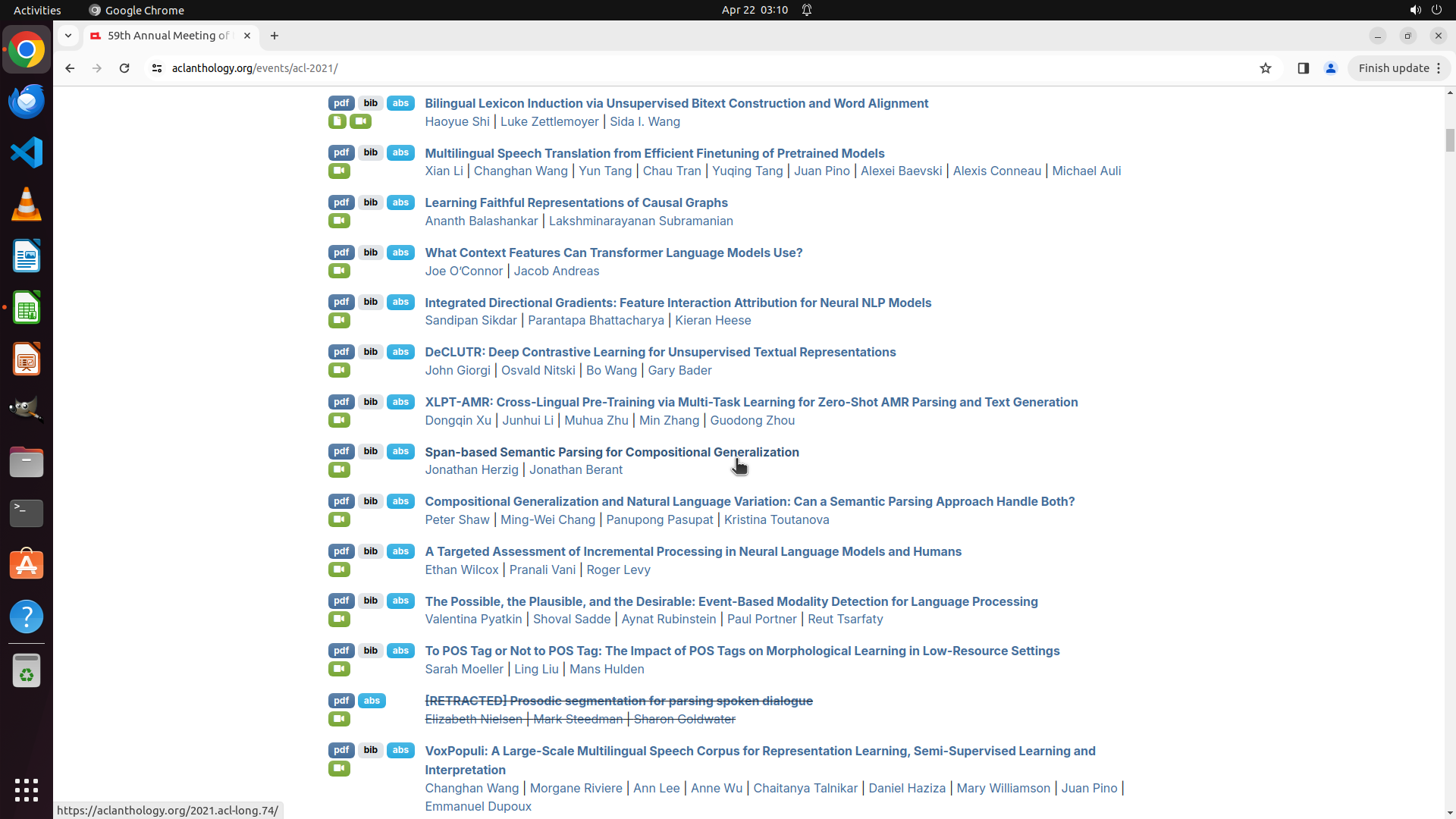Open video icon for Learning Faithful Representations paper
Viewport: 1456px width, 819px height.
[339, 221]
